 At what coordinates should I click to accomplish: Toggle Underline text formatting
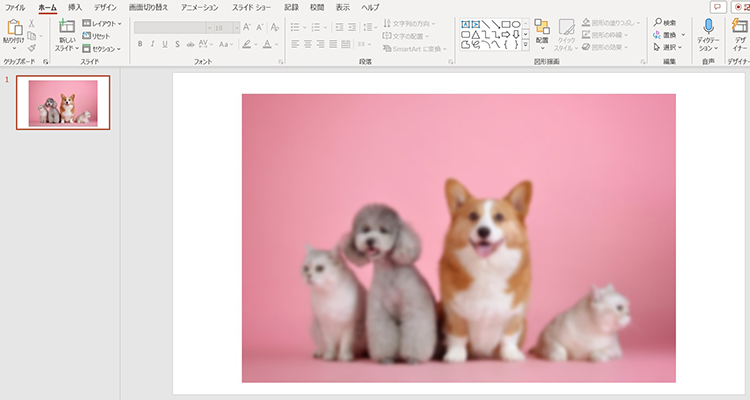[x=165, y=44]
